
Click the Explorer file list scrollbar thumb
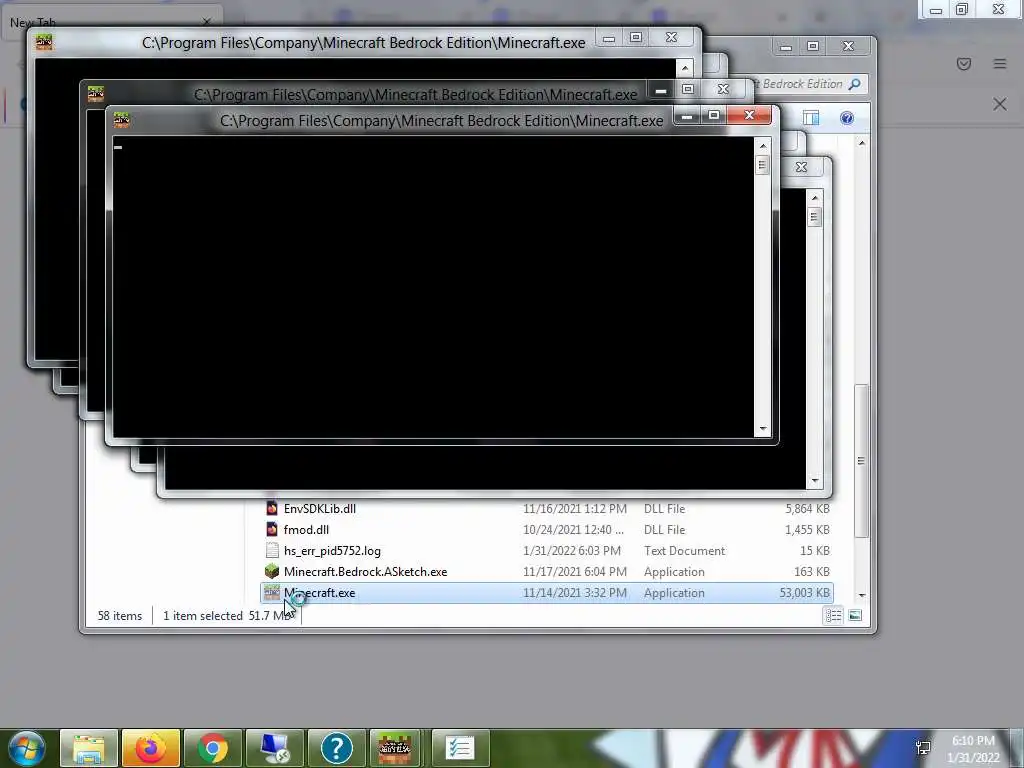pos(862,460)
